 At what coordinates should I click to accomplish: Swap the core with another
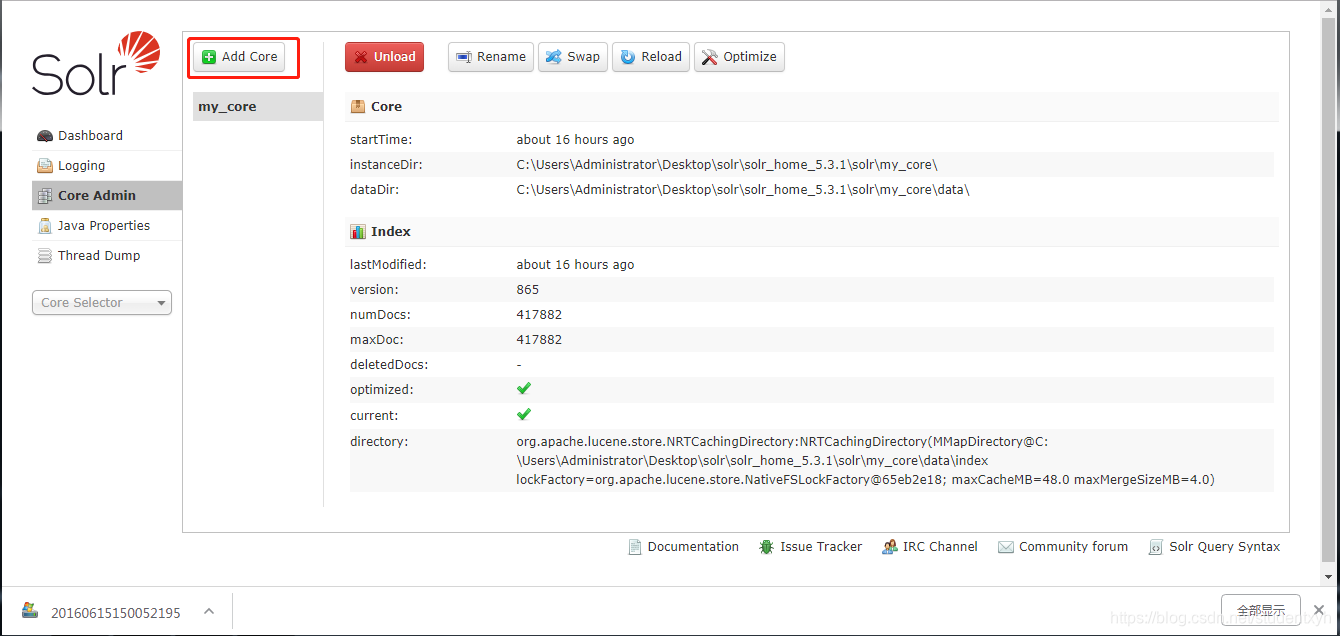point(572,57)
